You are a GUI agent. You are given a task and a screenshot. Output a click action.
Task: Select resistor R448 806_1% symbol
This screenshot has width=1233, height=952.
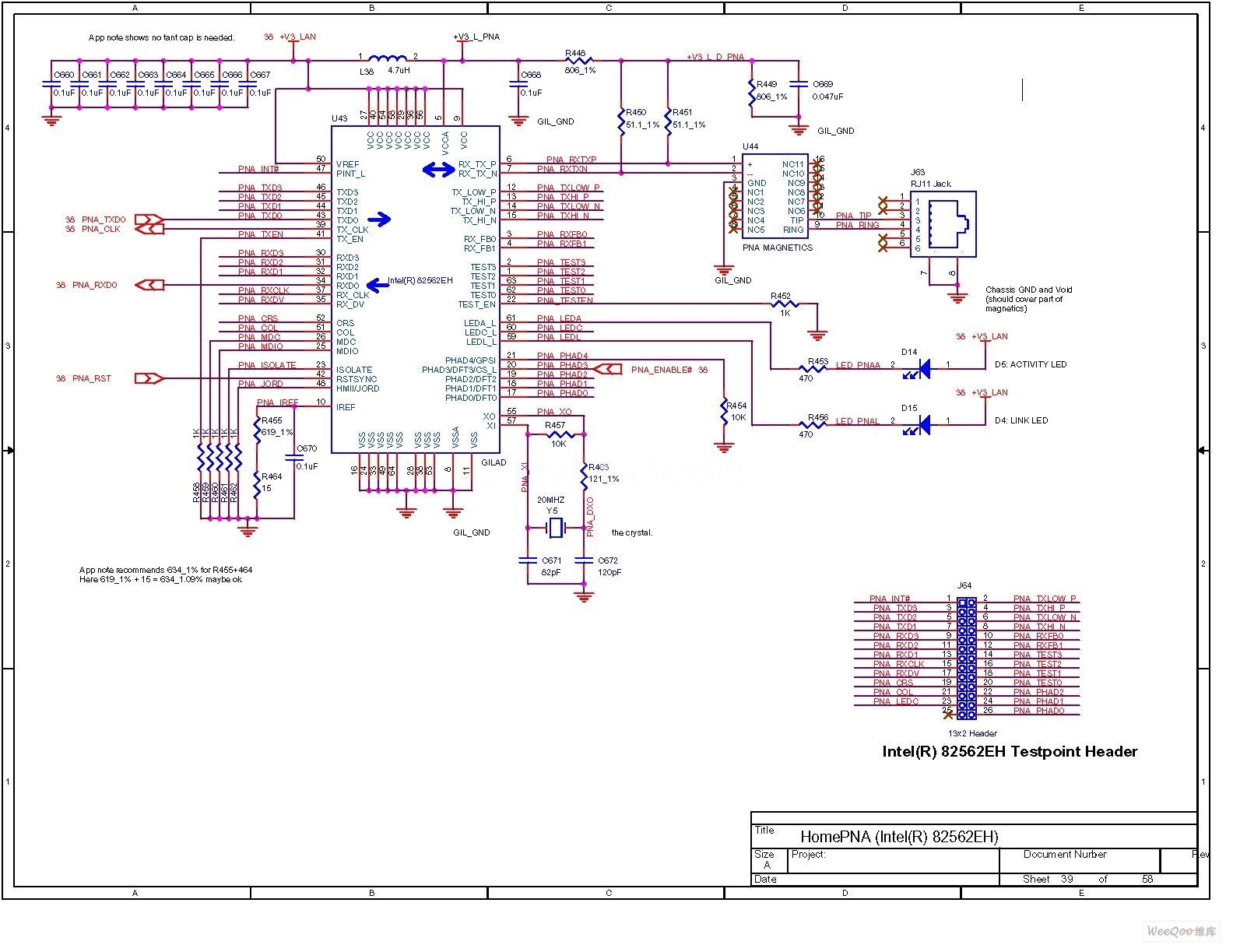(x=578, y=59)
